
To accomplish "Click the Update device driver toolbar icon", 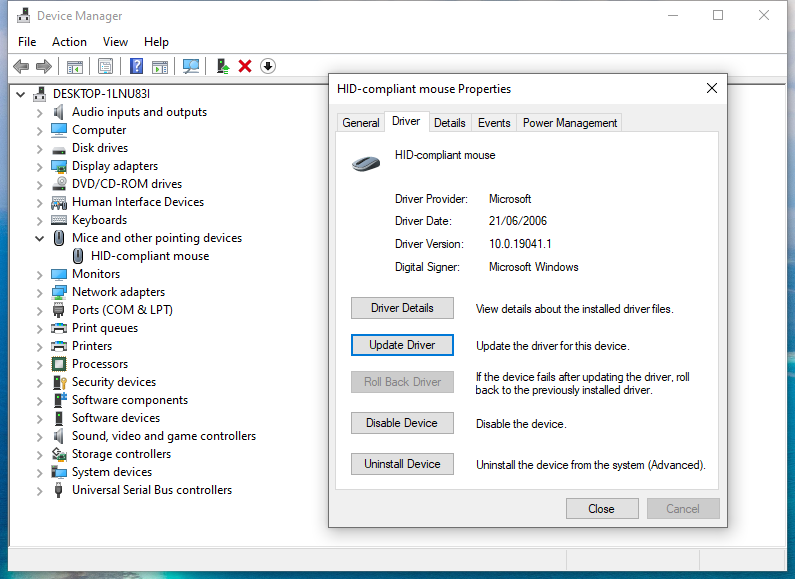I will pos(223,66).
